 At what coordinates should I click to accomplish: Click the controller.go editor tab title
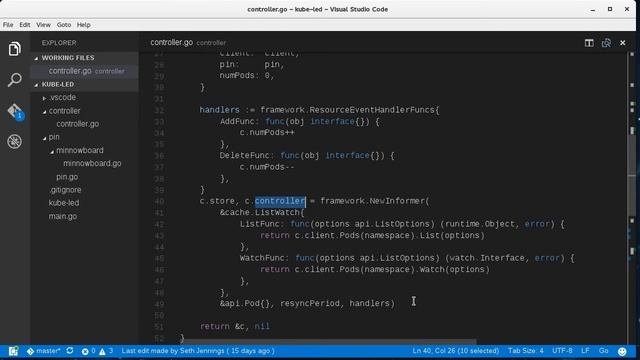pyautogui.click(x=171, y=42)
